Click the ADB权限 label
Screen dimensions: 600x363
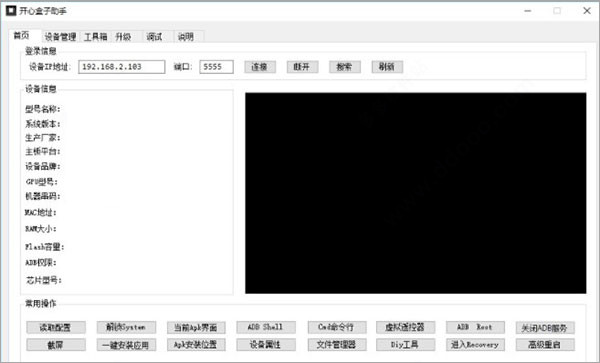click(x=41, y=263)
